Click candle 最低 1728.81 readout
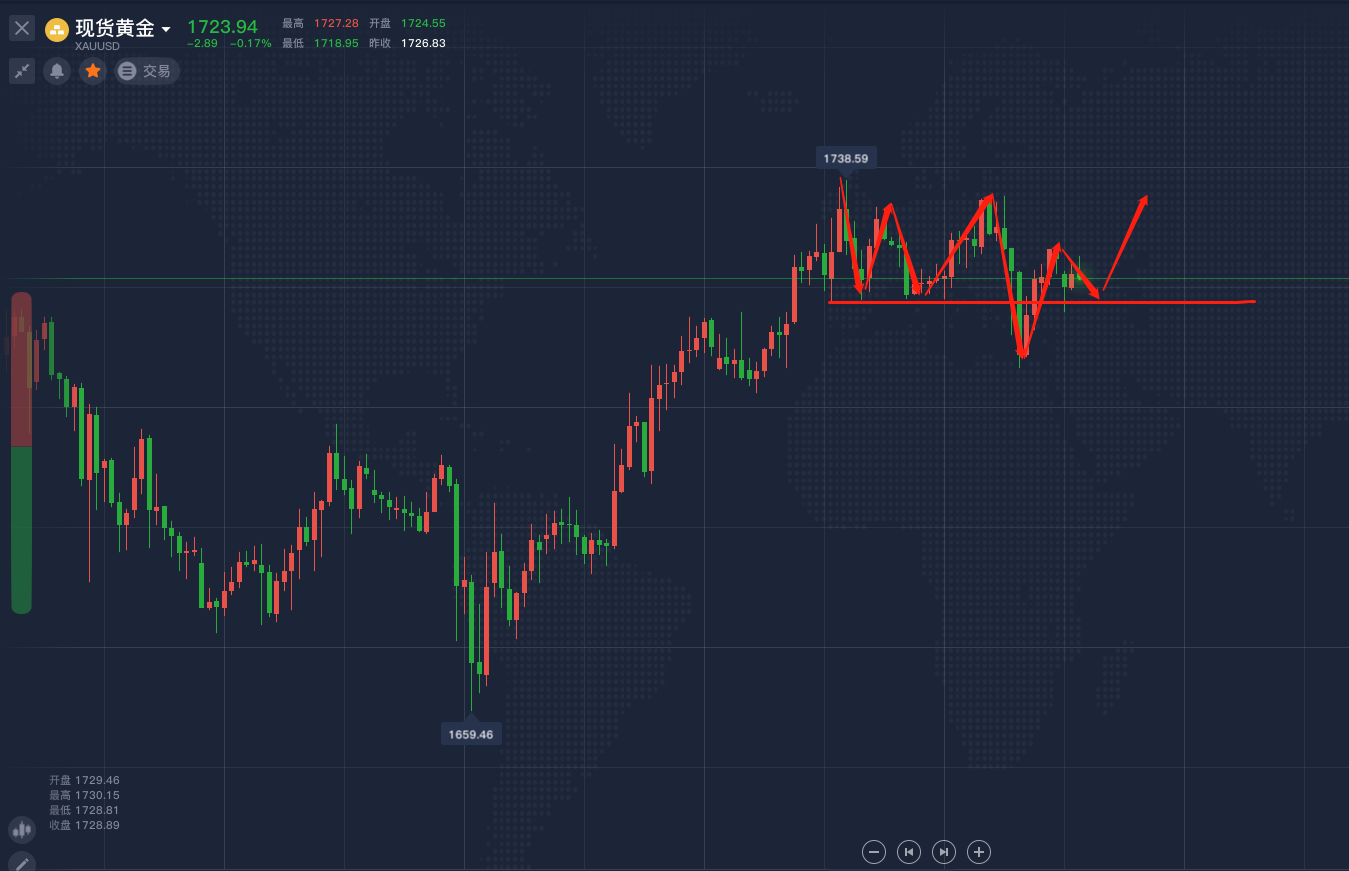Viewport: 1349px width, 871px height. tap(84, 810)
